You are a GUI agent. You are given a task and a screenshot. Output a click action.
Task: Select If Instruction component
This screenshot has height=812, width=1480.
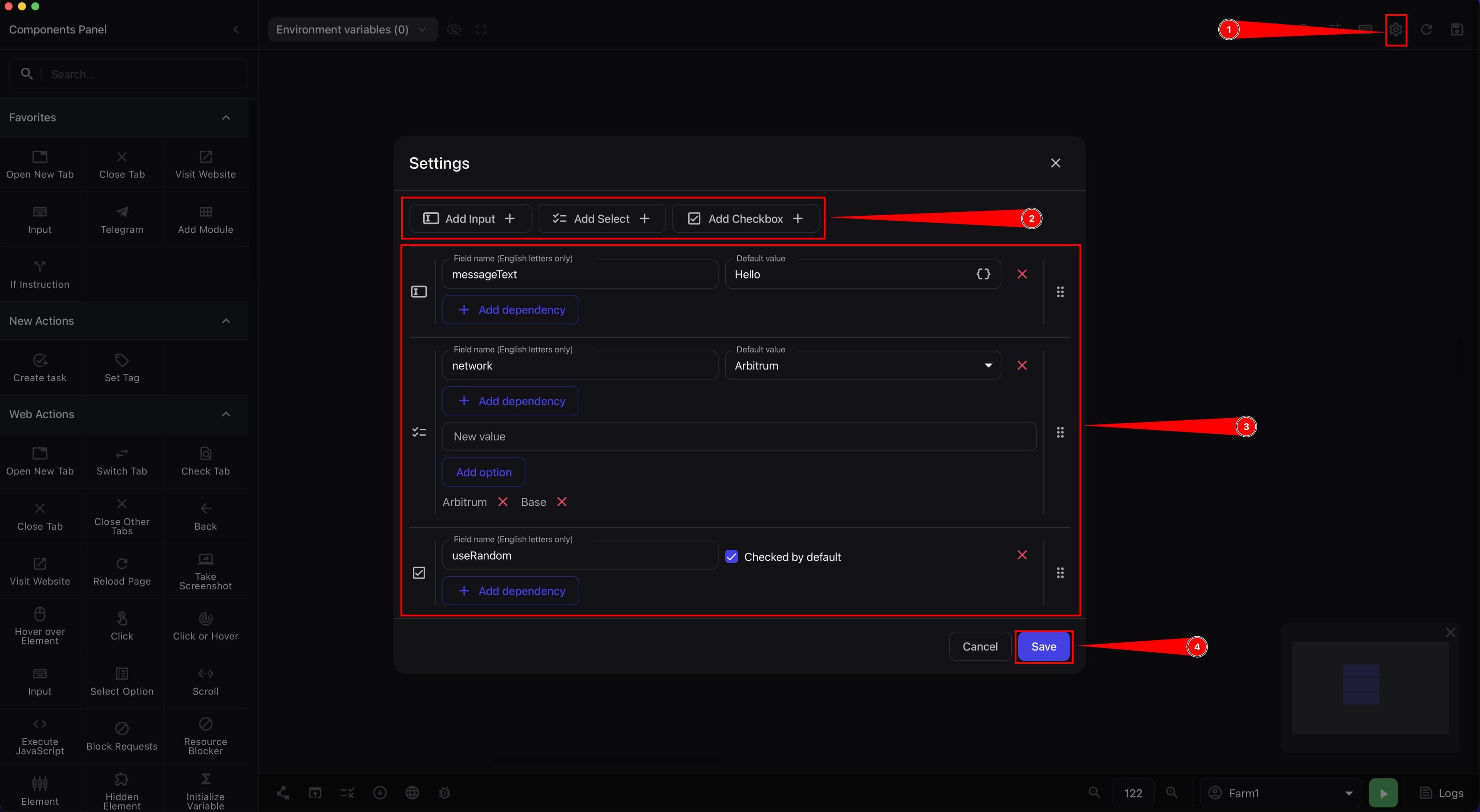(x=40, y=275)
